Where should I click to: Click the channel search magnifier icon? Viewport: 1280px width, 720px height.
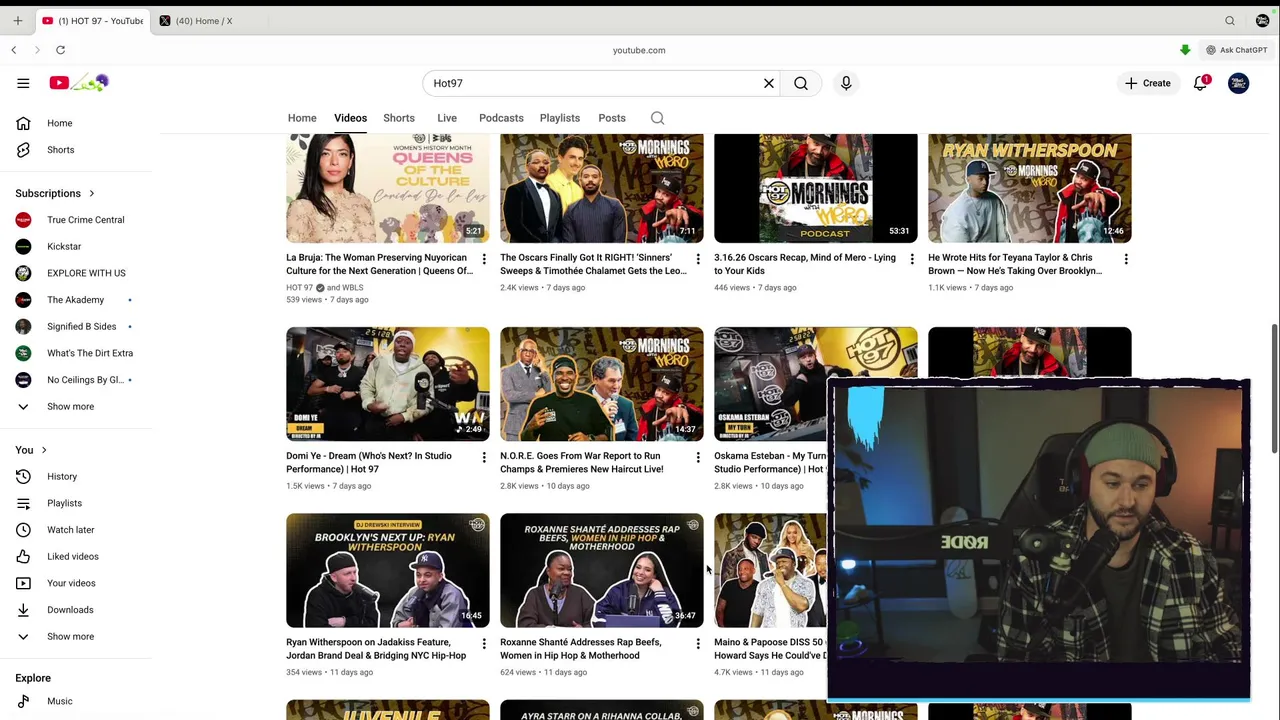click(658, 118)
